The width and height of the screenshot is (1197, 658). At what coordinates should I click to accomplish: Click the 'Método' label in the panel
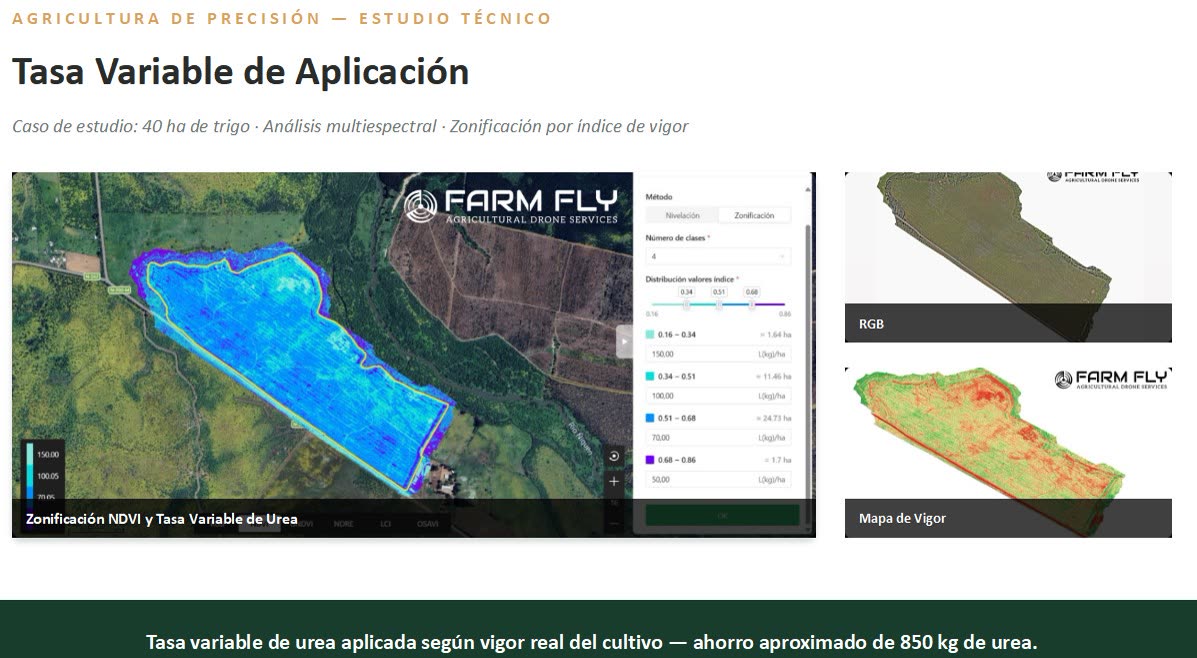click(659, 197)
